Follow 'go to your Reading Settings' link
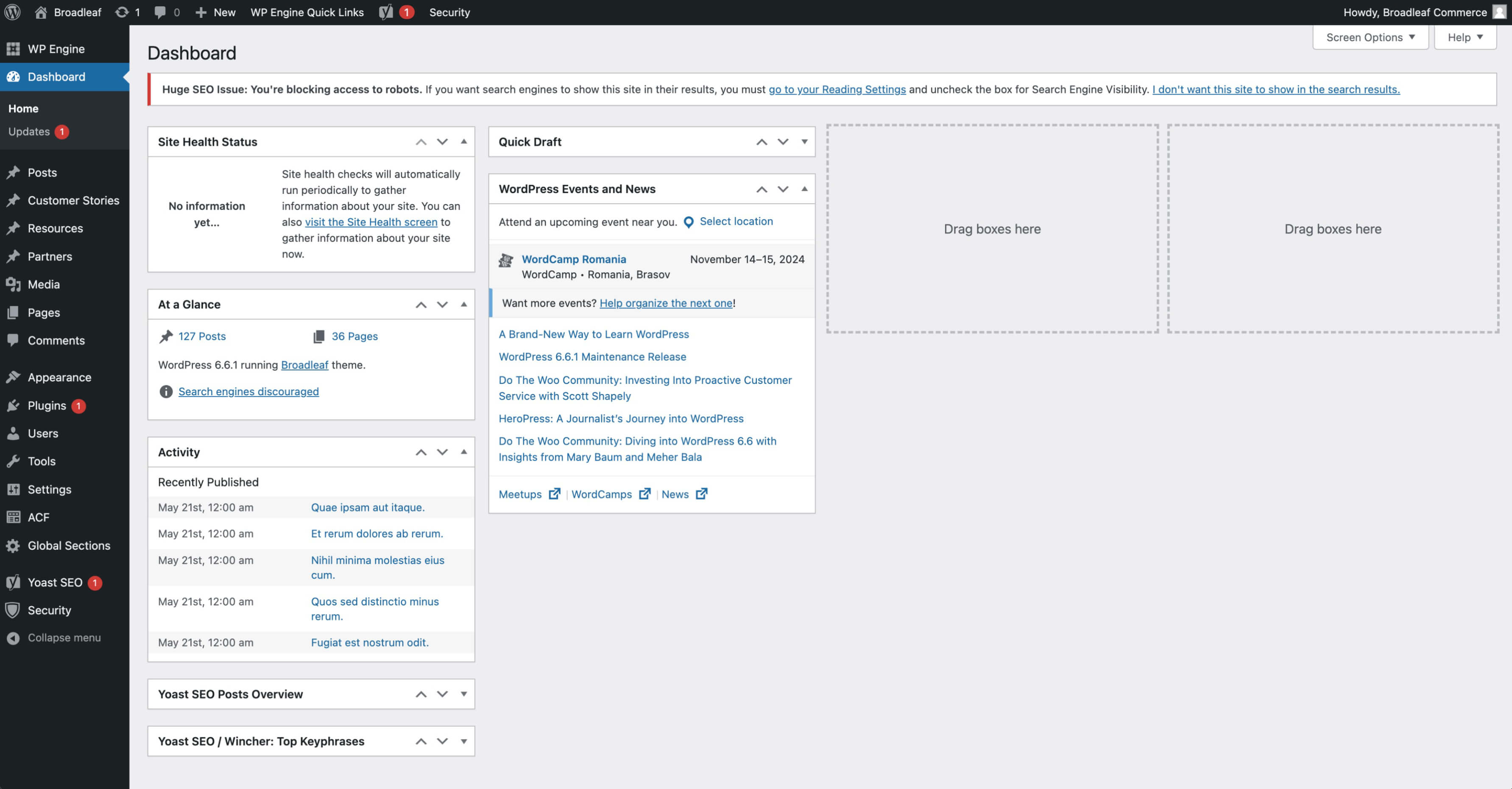 point(837,89)
